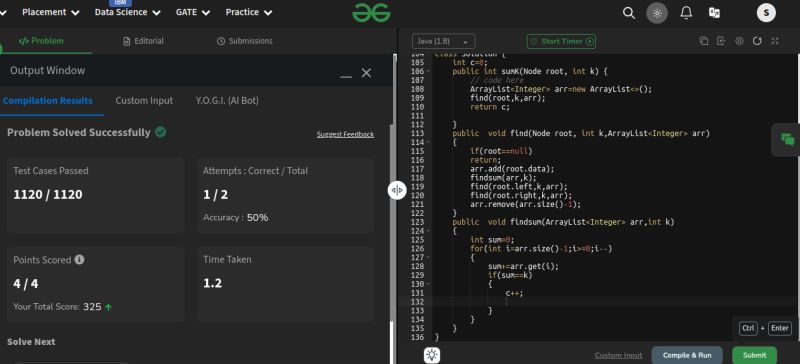This screenshot has width=800, height=364.
Task: Collapse code fold arrow at line 106
Action: coord(428,71)
